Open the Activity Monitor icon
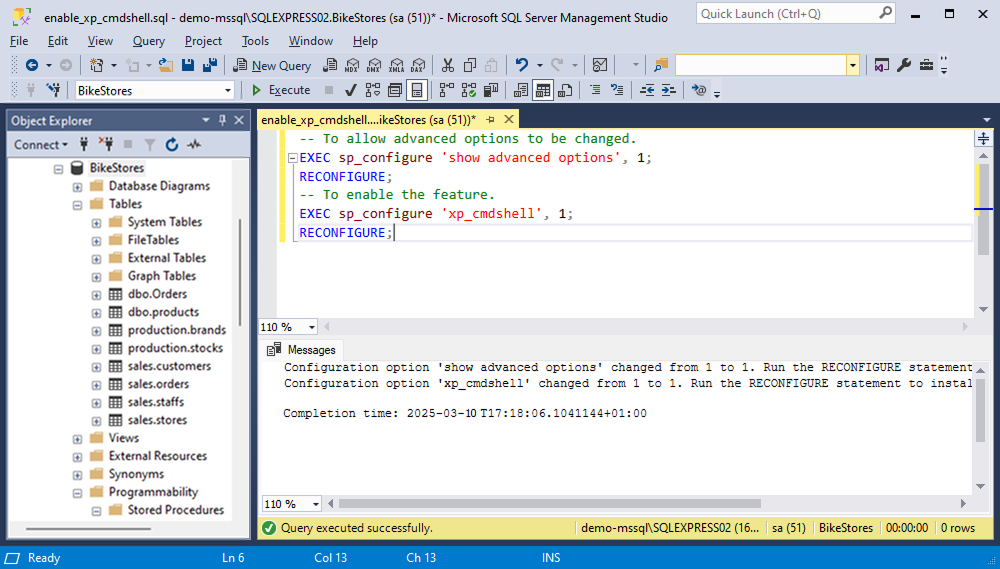This screenshot has height=569, width=1000. [599, 65]
